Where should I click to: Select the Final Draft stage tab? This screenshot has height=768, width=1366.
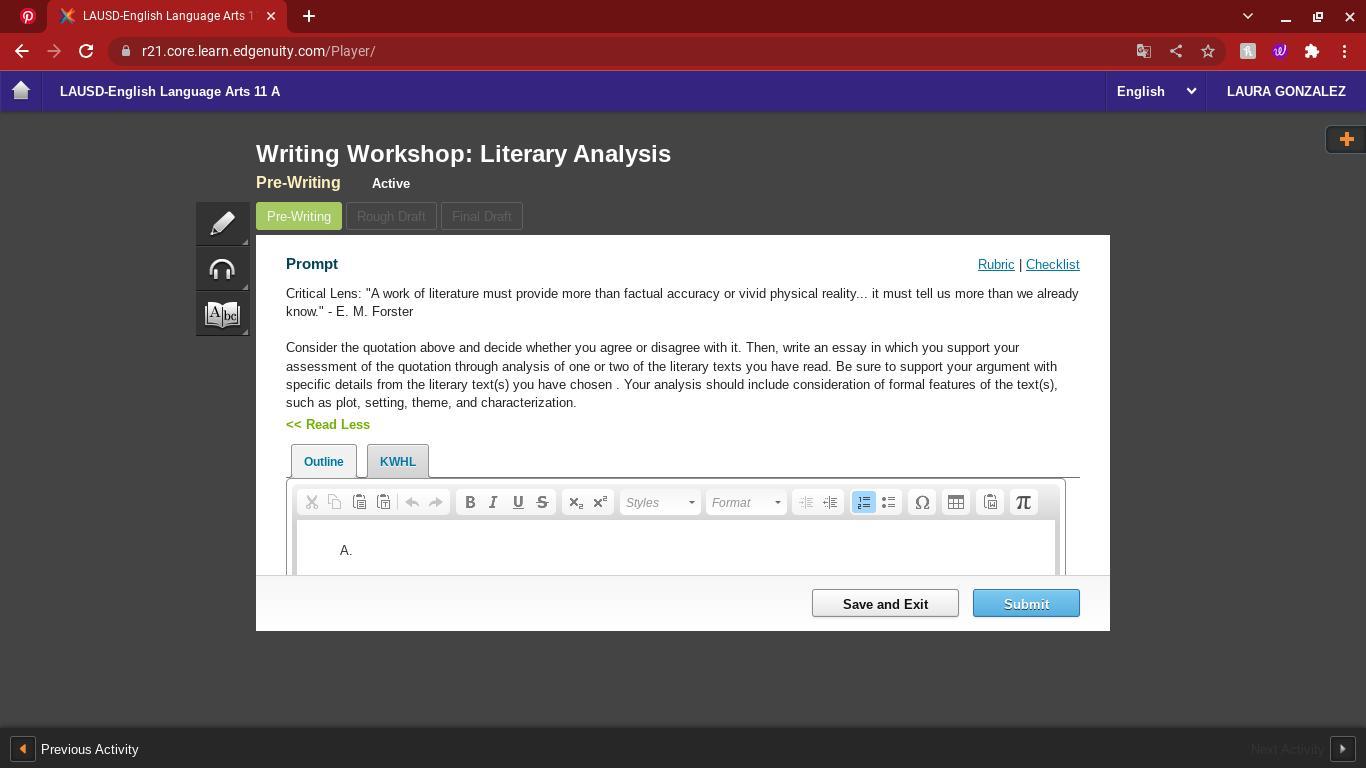(x=482, y=216)
